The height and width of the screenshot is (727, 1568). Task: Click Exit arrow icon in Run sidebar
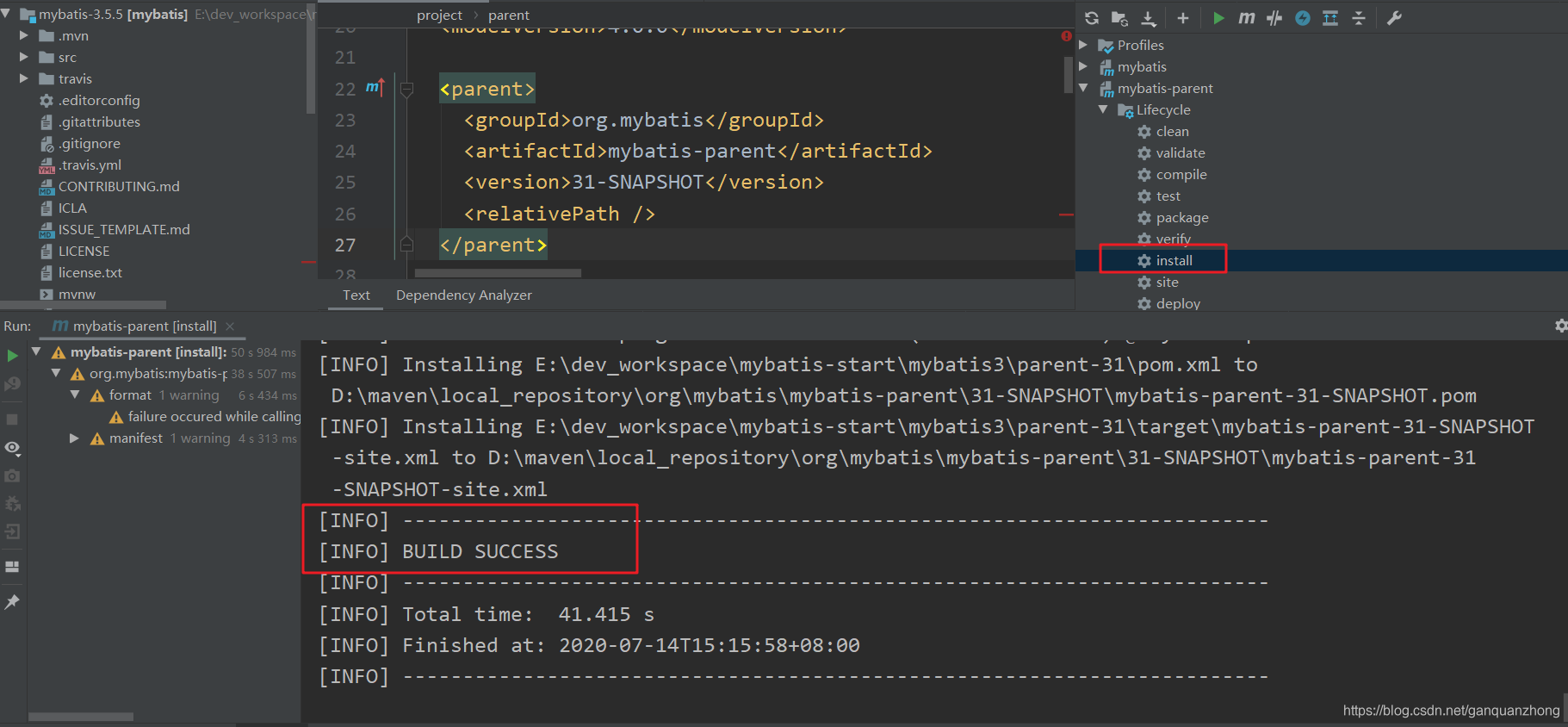(12, 531)
